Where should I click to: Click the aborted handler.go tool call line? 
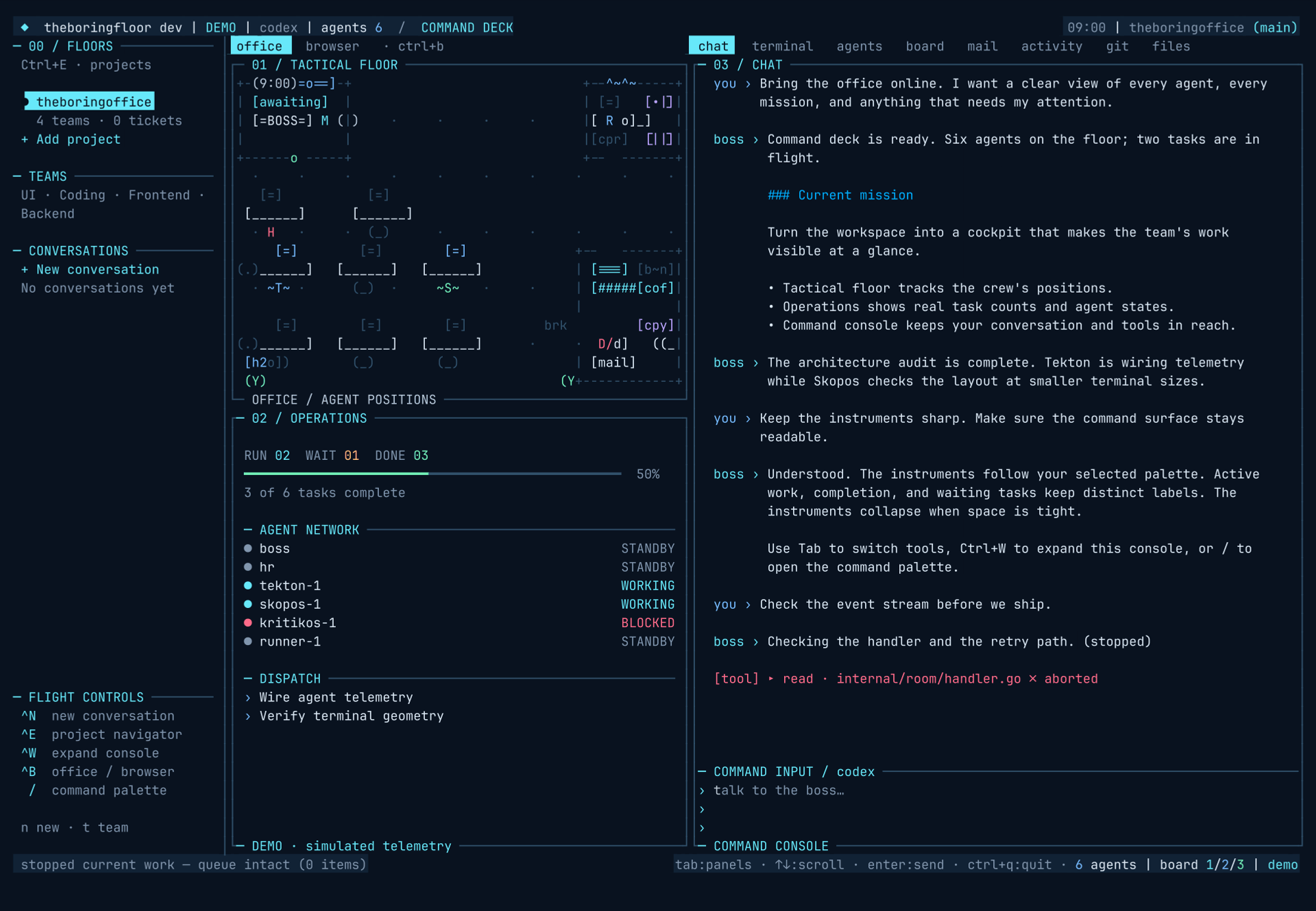(x=905, y=679)
